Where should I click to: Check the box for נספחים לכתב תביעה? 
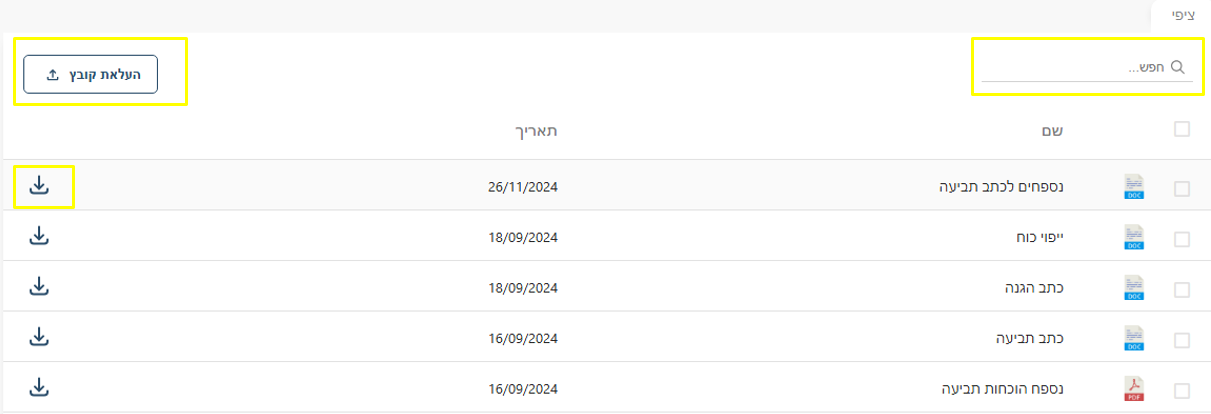click(x=1182, y=188)
